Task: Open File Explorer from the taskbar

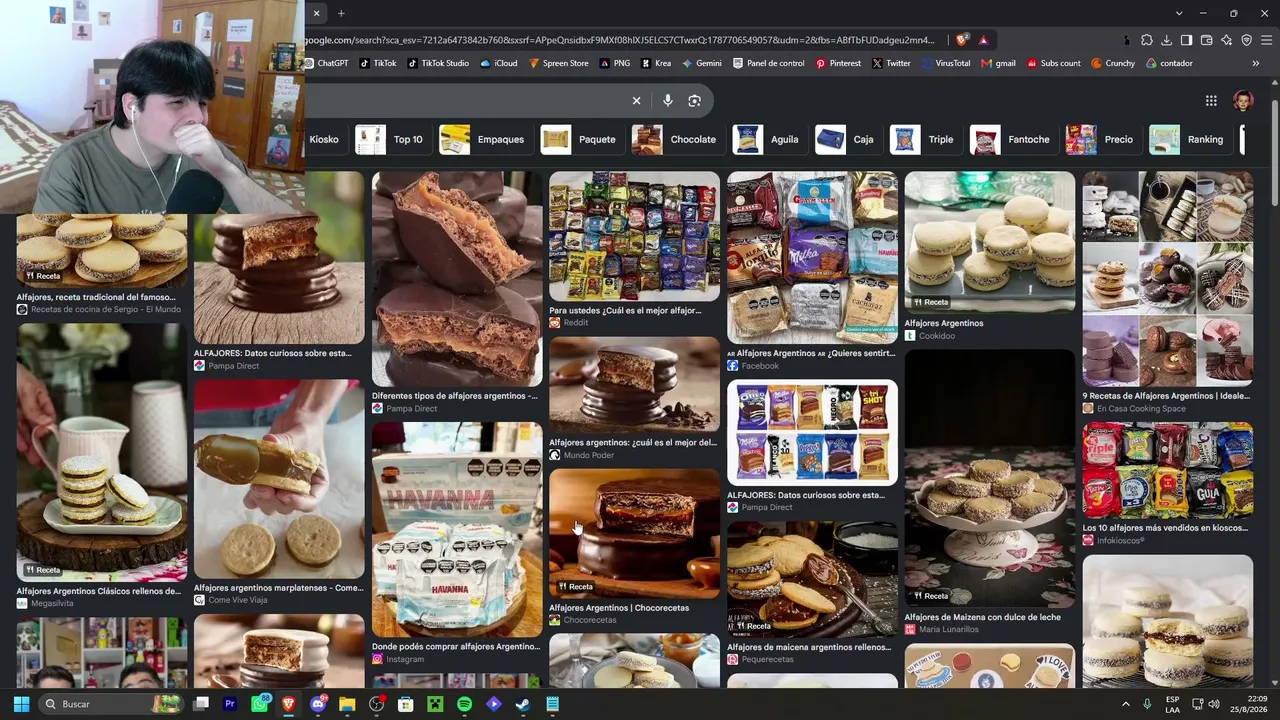Action: [347, 704]
